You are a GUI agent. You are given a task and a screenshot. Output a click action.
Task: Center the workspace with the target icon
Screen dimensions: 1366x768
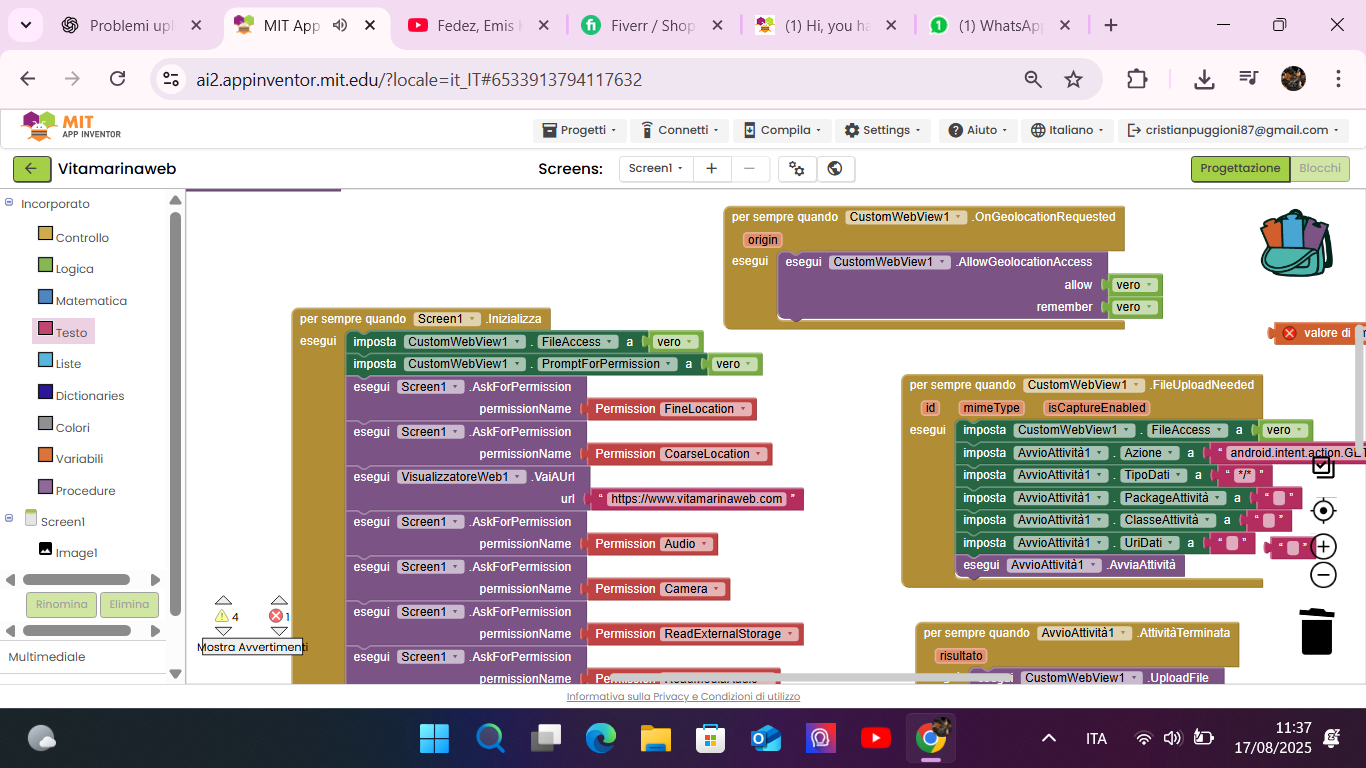[x=1323, y=511]
